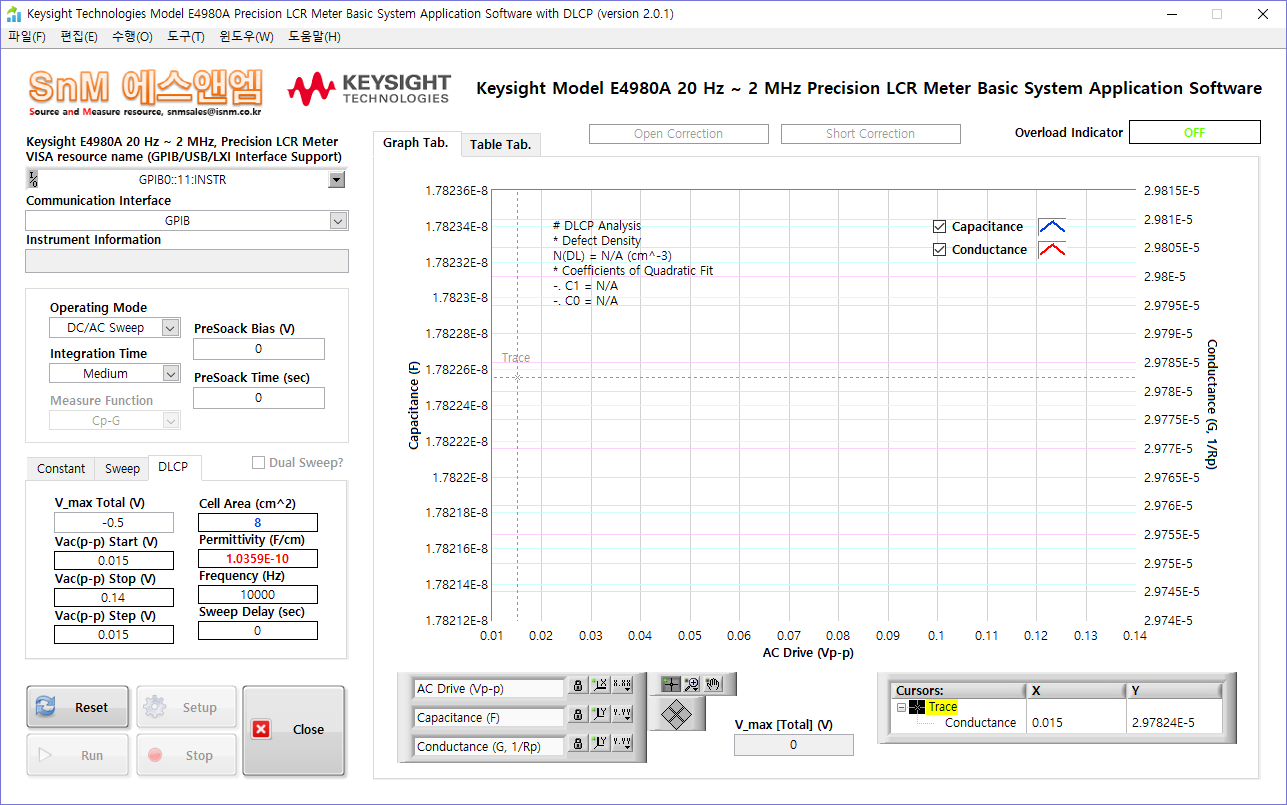Click the Open Correction button

(679, 134)
